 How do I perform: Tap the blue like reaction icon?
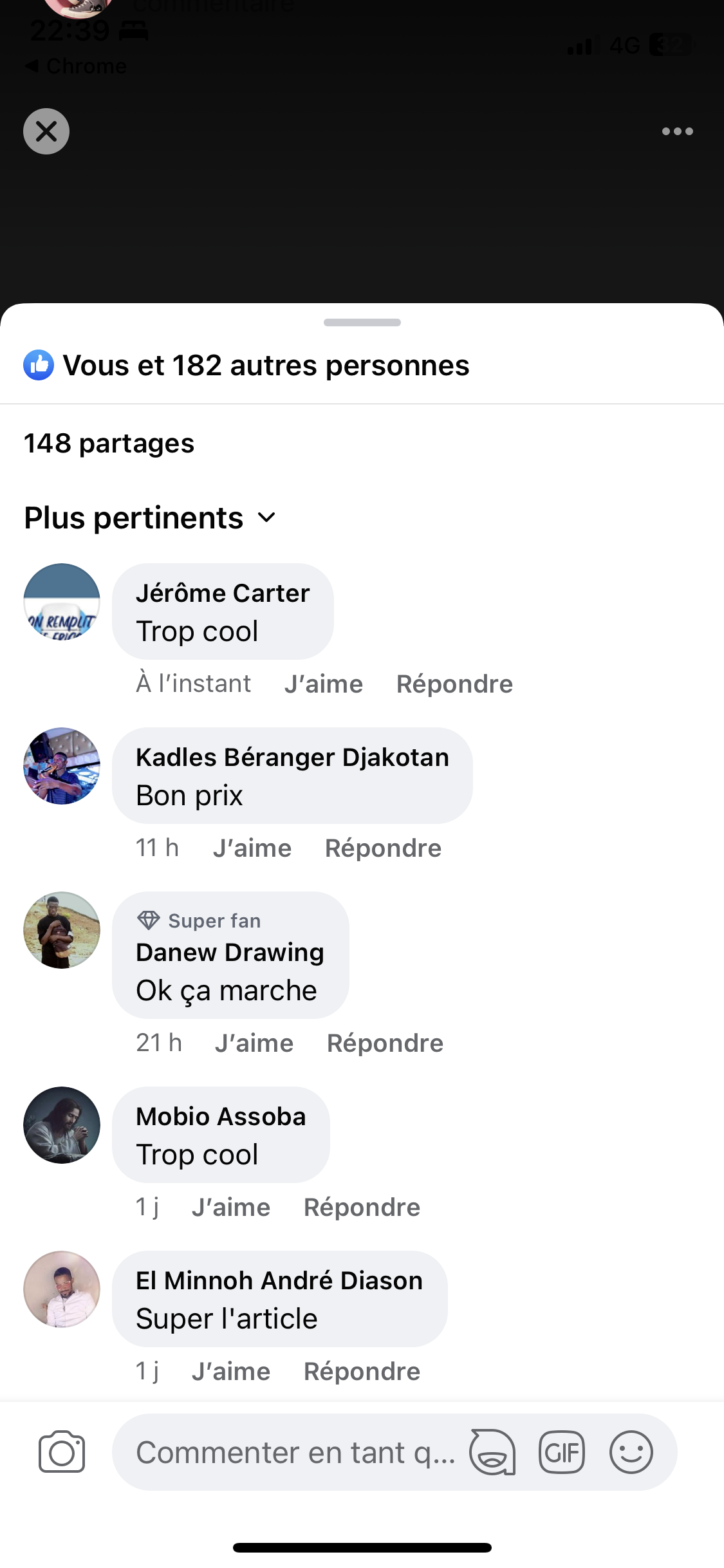39,365
